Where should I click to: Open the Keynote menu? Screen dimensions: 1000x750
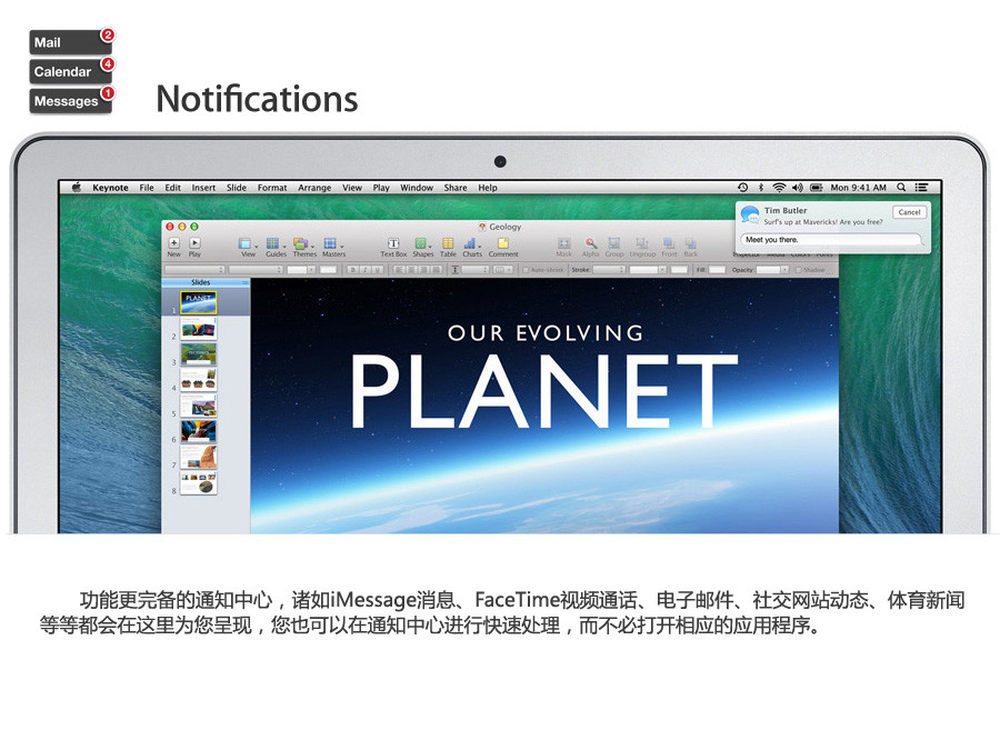[x=110, y=188]
